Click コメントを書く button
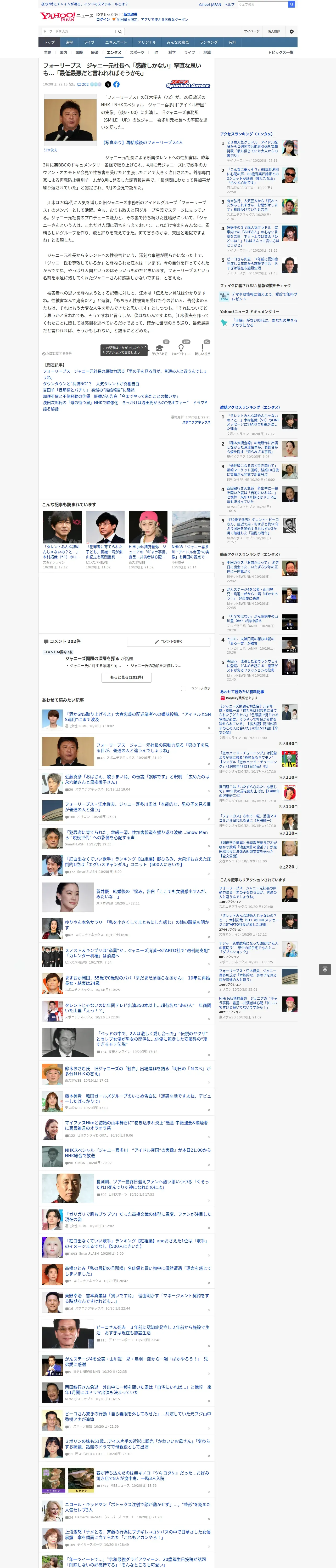 168,642
